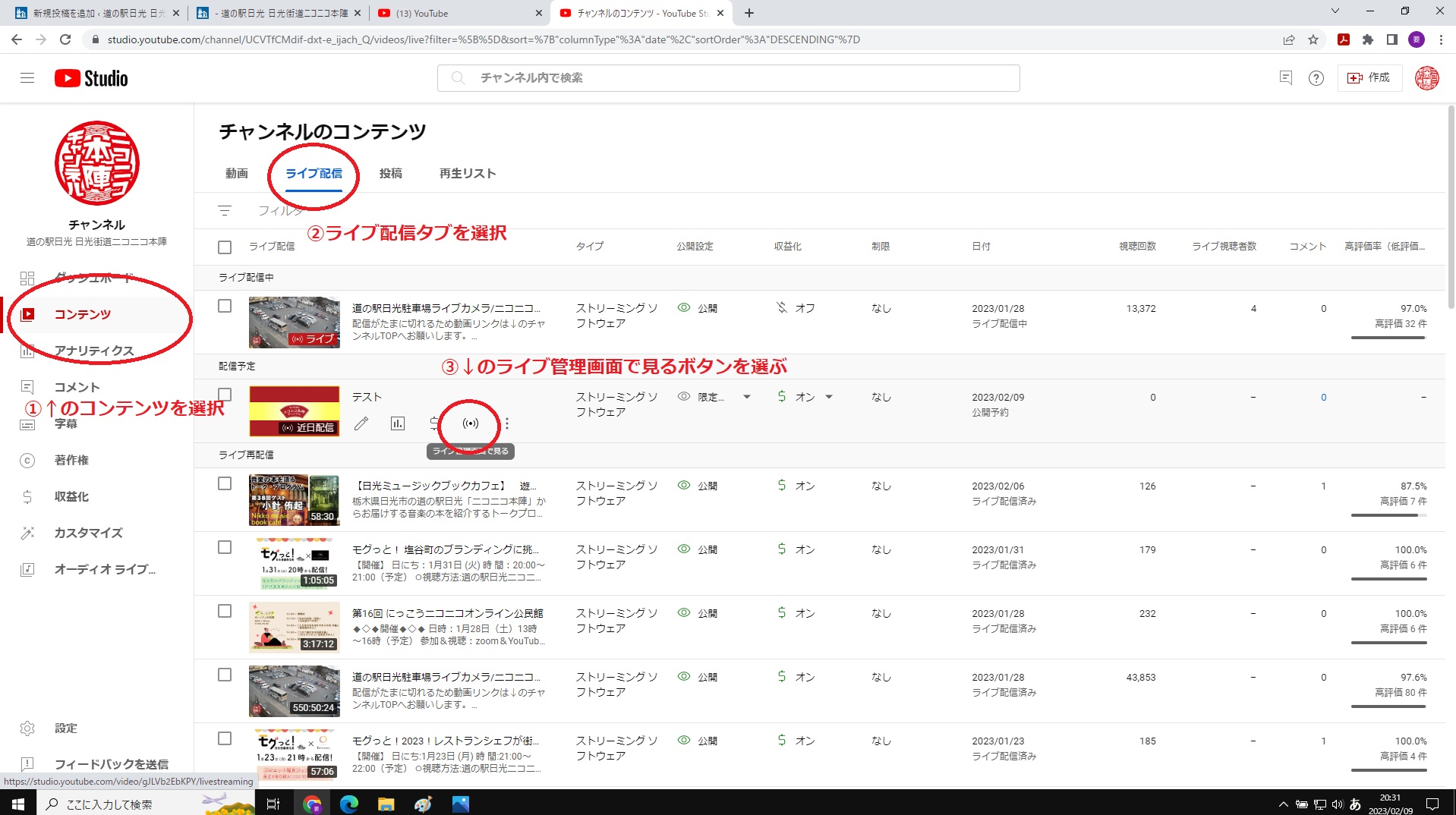Open Chrome in Windows taskbar
Image resolution: width=1456 pixels, height=815 pixels.
coord(312,804)
